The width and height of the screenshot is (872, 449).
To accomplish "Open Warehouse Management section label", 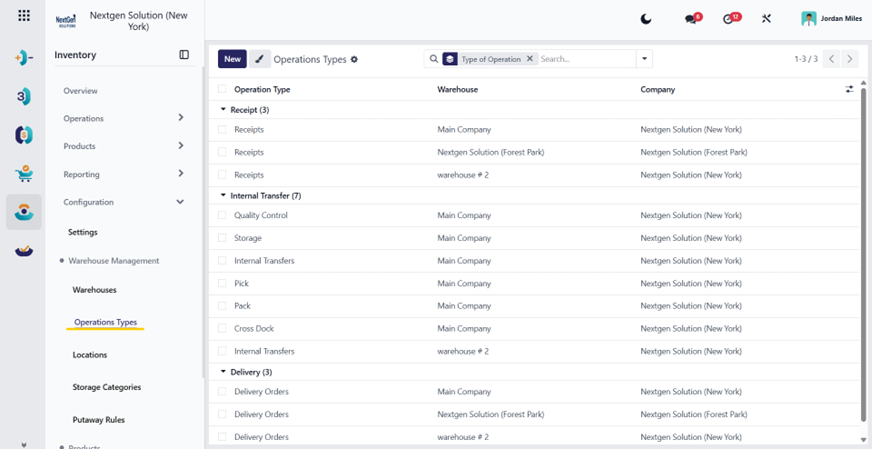I will 114,260.
